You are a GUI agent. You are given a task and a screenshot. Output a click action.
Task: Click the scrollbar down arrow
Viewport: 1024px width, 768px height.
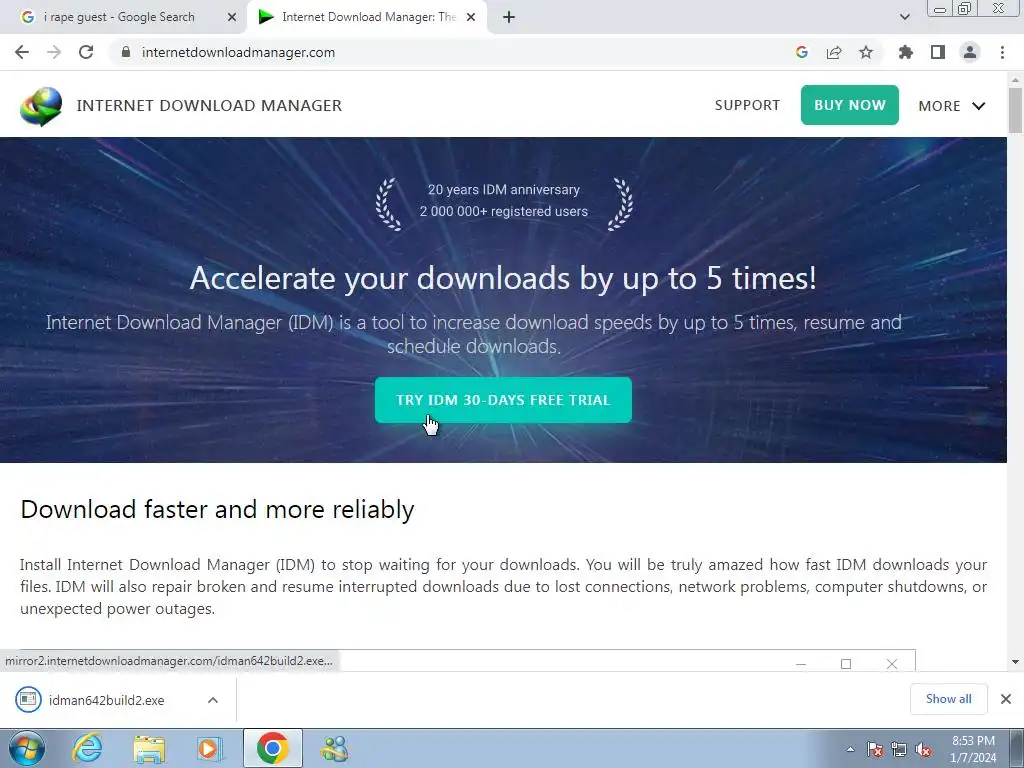(x=1016, y=662)
